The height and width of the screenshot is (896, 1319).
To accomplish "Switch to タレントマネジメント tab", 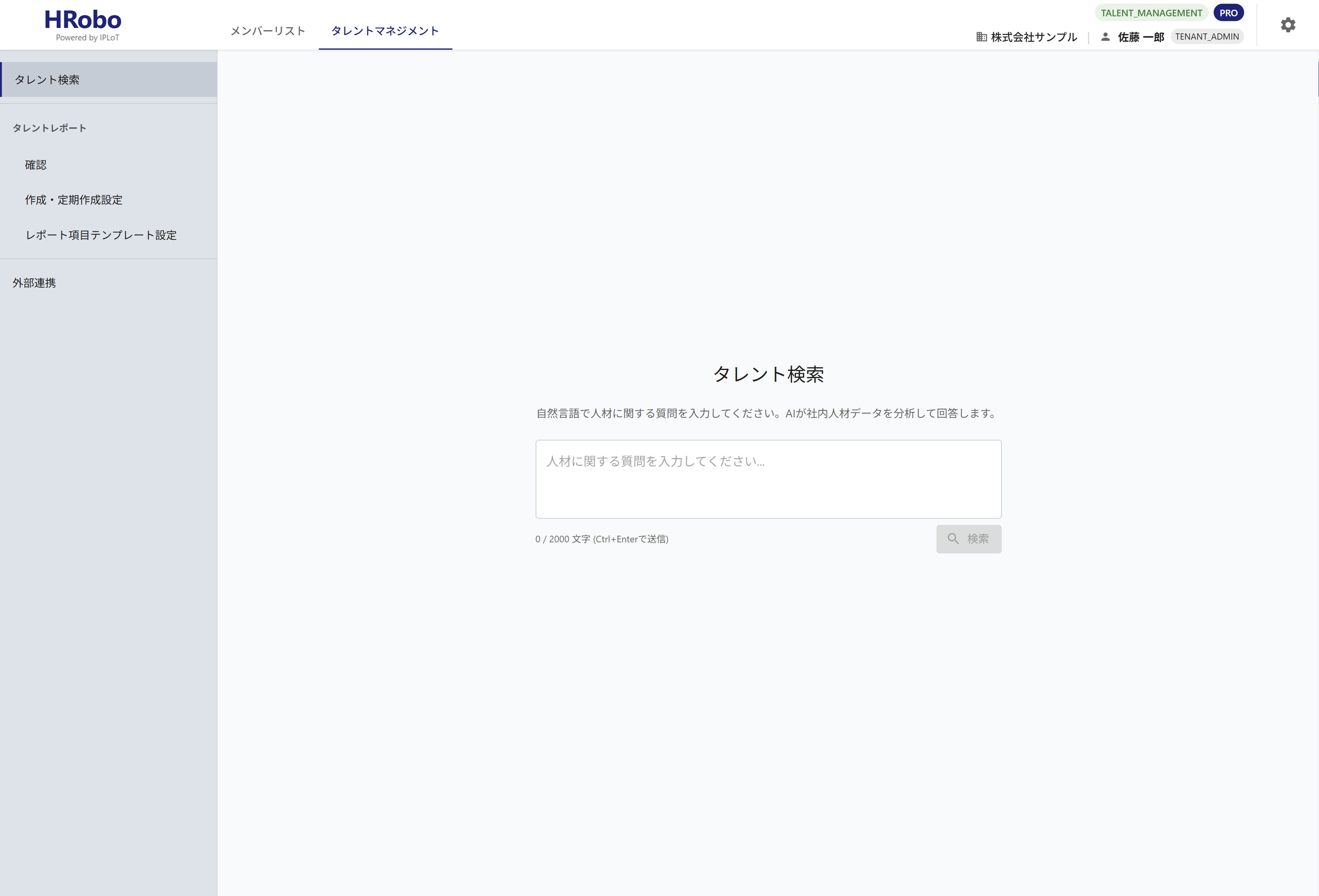I will click(385, 31).
